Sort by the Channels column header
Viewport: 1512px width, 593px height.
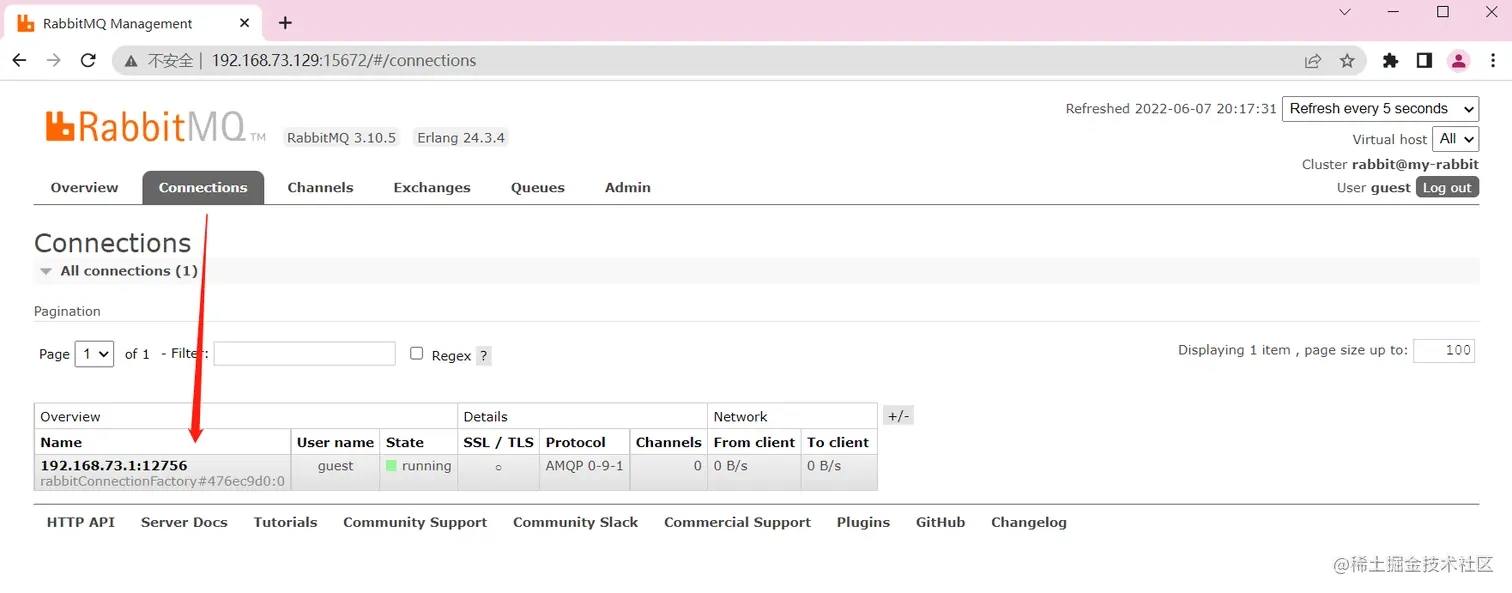(668, 442)
